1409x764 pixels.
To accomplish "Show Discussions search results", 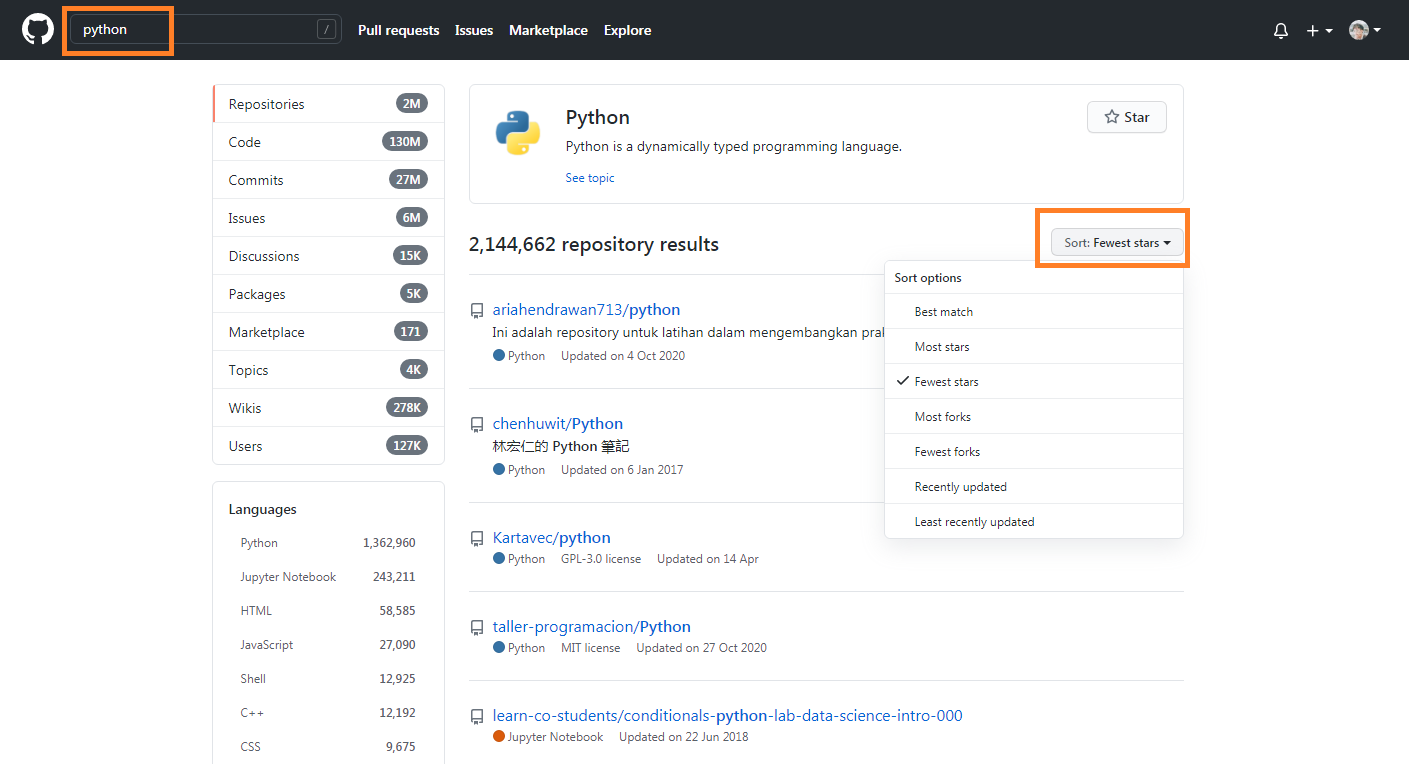I will click(328, 256).
